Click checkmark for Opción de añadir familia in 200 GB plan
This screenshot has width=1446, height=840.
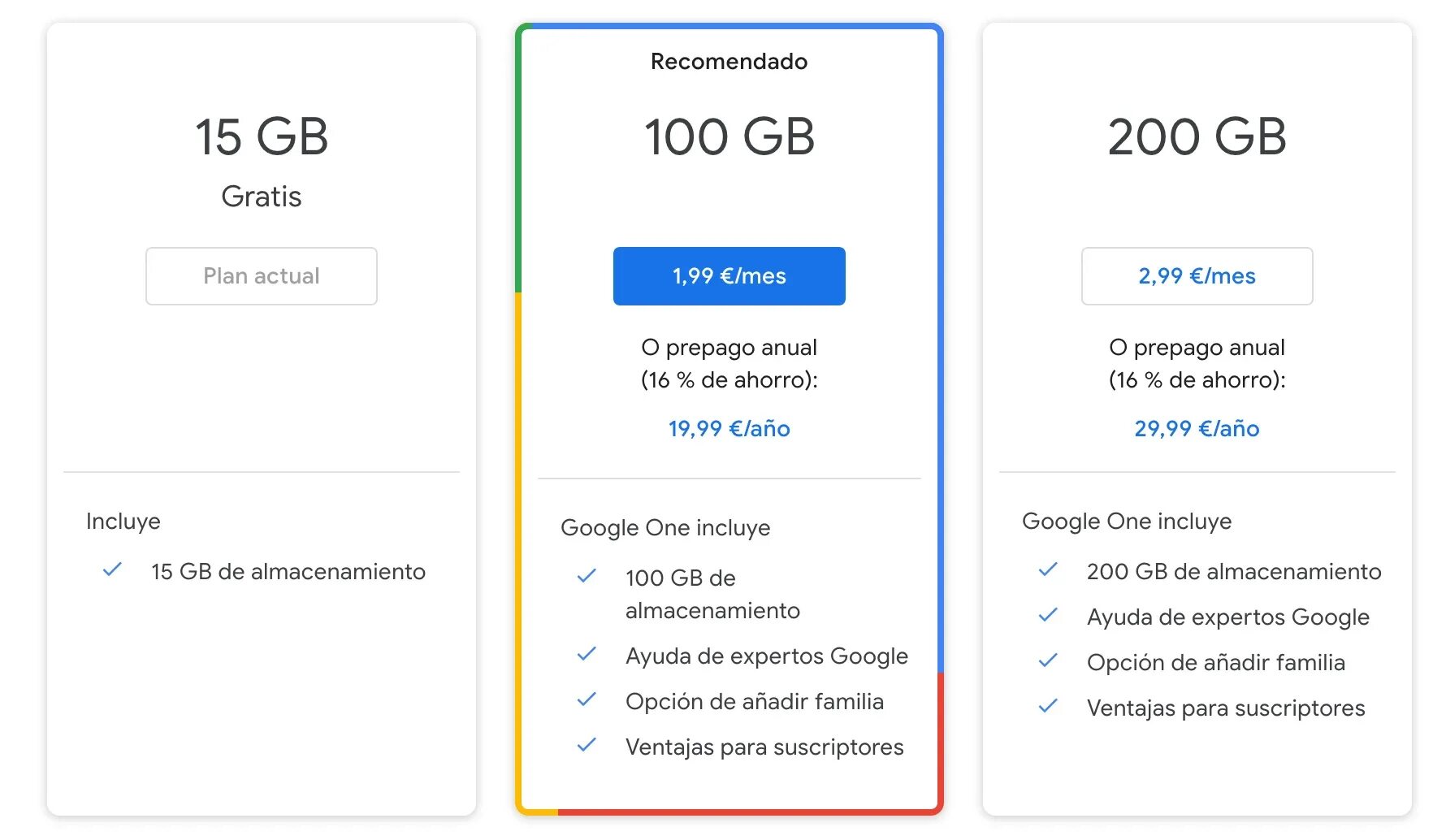[x=1048, y=661]
